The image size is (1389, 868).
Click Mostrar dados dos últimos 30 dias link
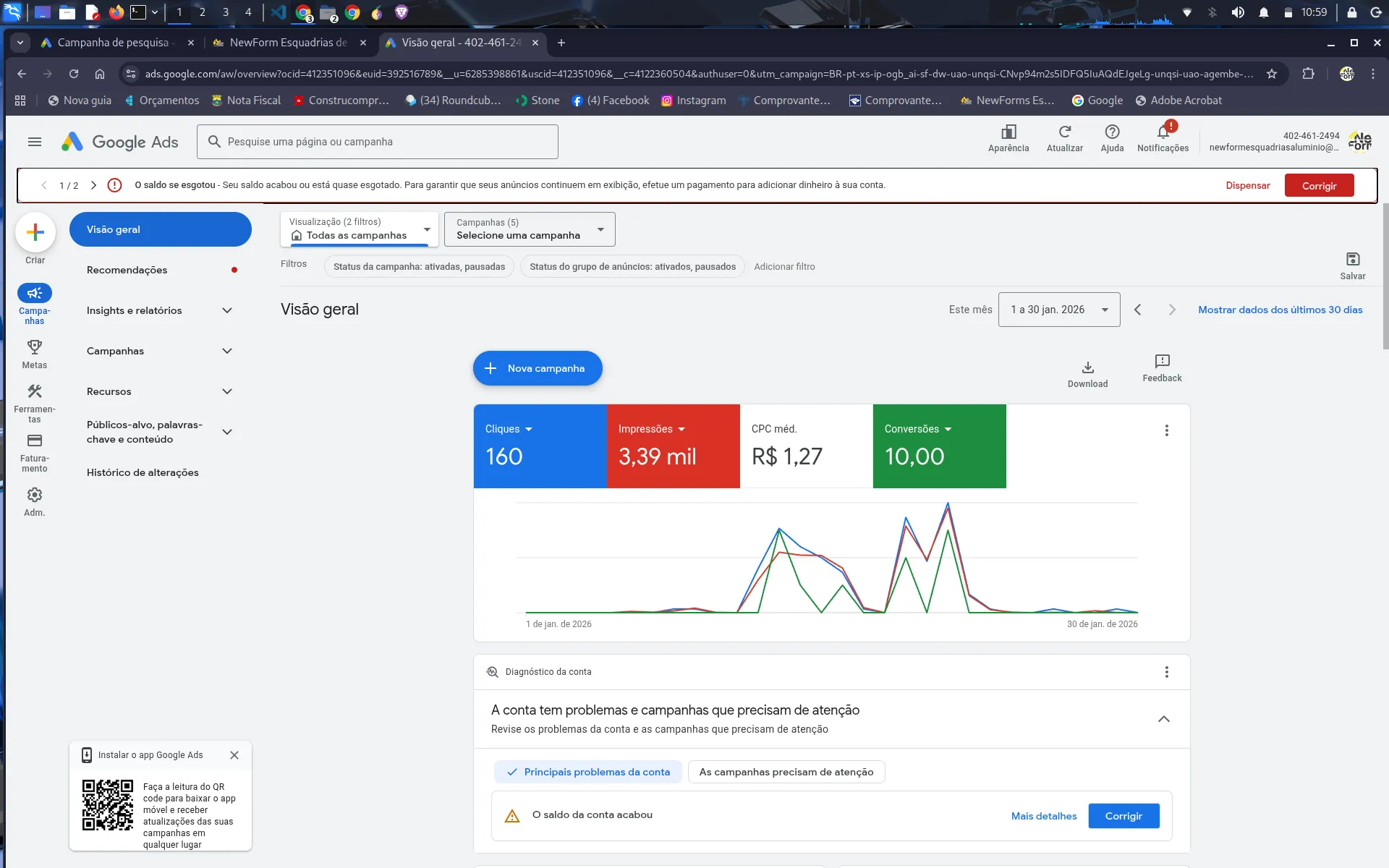(1280, 310)
